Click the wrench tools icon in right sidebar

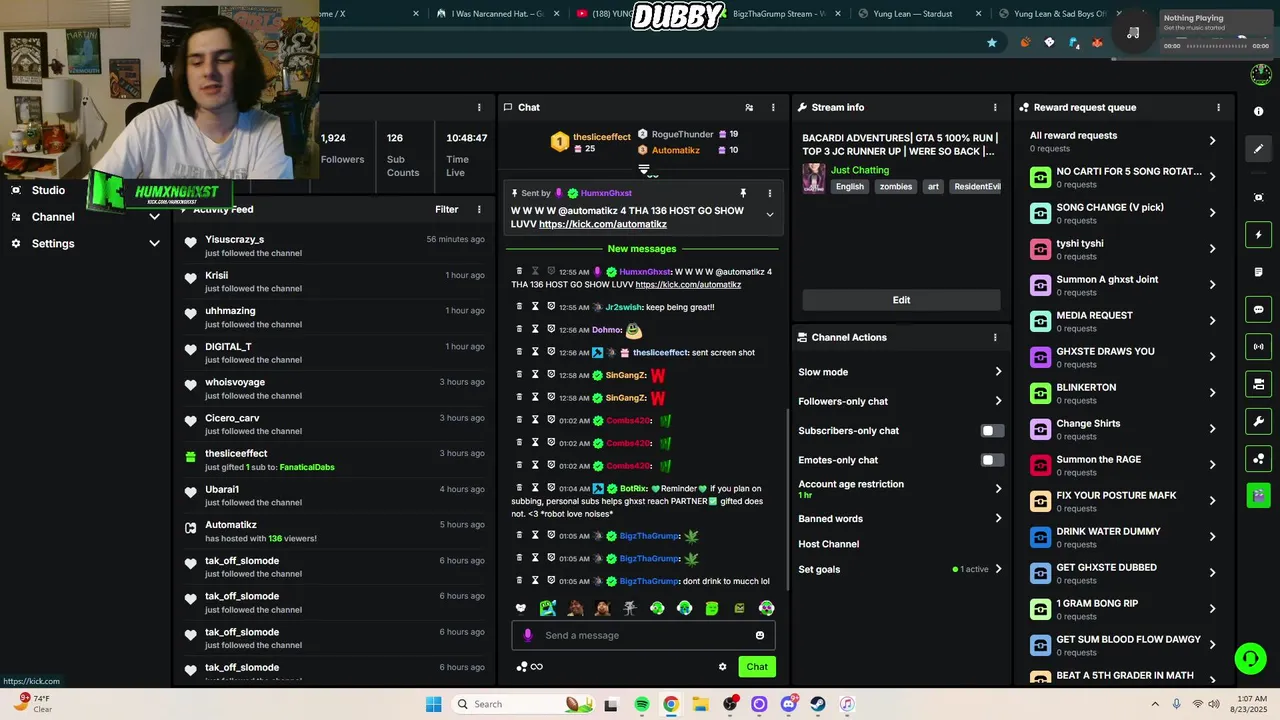pyautogui.click(x=1259, y=420)
